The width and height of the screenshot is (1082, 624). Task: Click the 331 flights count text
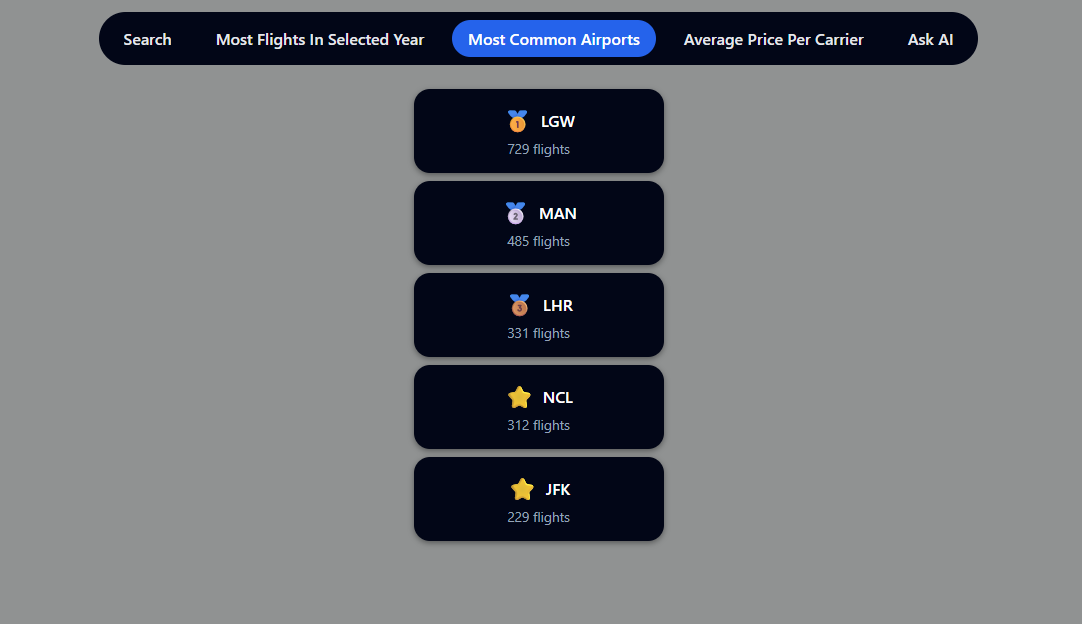538,334
